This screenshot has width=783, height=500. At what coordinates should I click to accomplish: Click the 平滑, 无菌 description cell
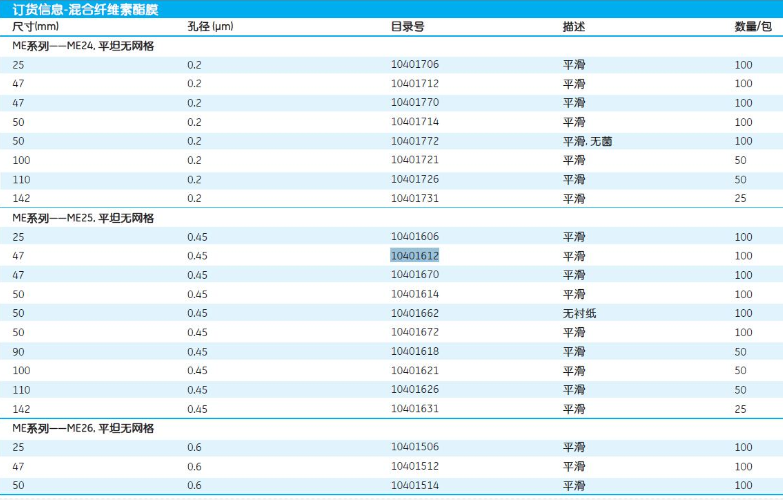click(x=587, y=141)
